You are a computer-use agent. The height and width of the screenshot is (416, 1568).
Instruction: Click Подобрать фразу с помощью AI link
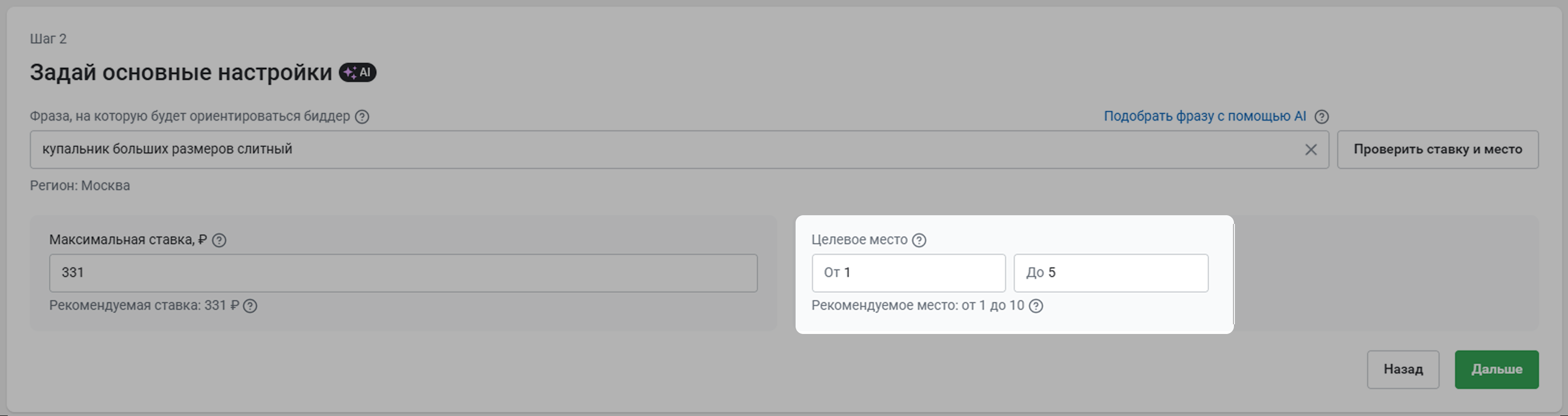(x=1204, y=116)
